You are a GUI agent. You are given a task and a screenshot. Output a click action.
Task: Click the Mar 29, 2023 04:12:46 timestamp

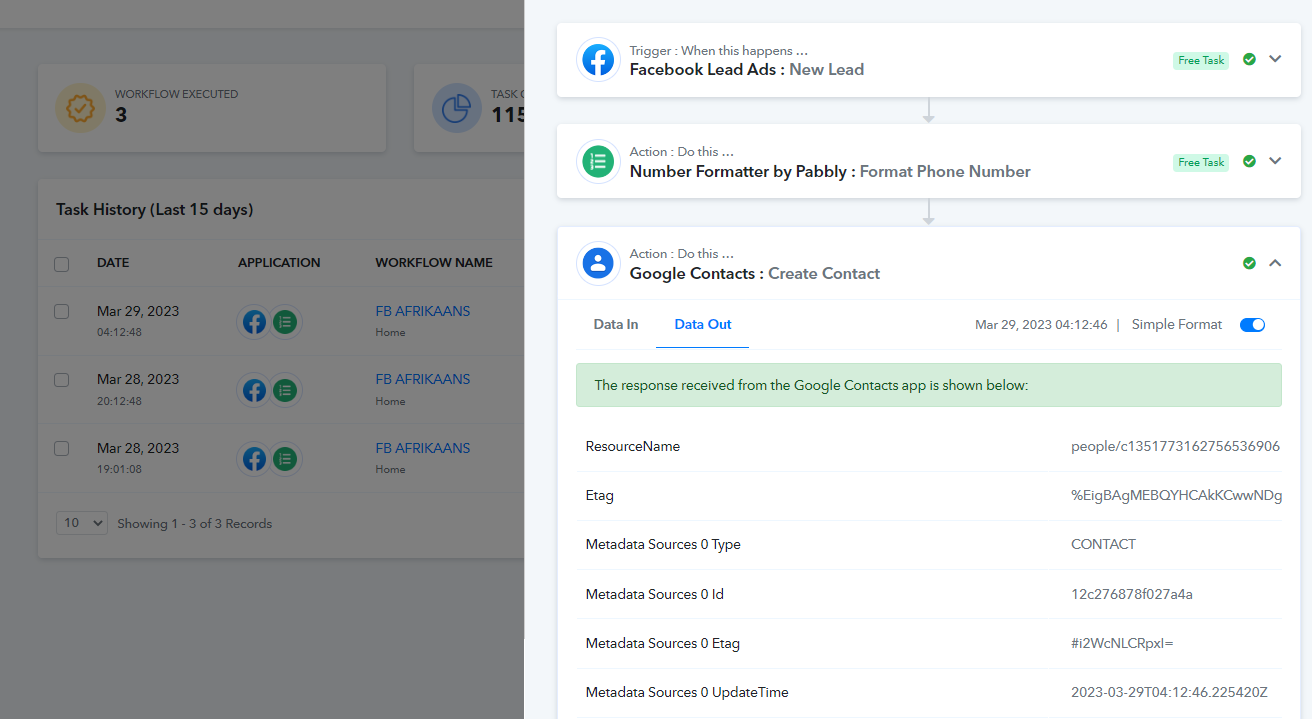[x=1041, y=325]
